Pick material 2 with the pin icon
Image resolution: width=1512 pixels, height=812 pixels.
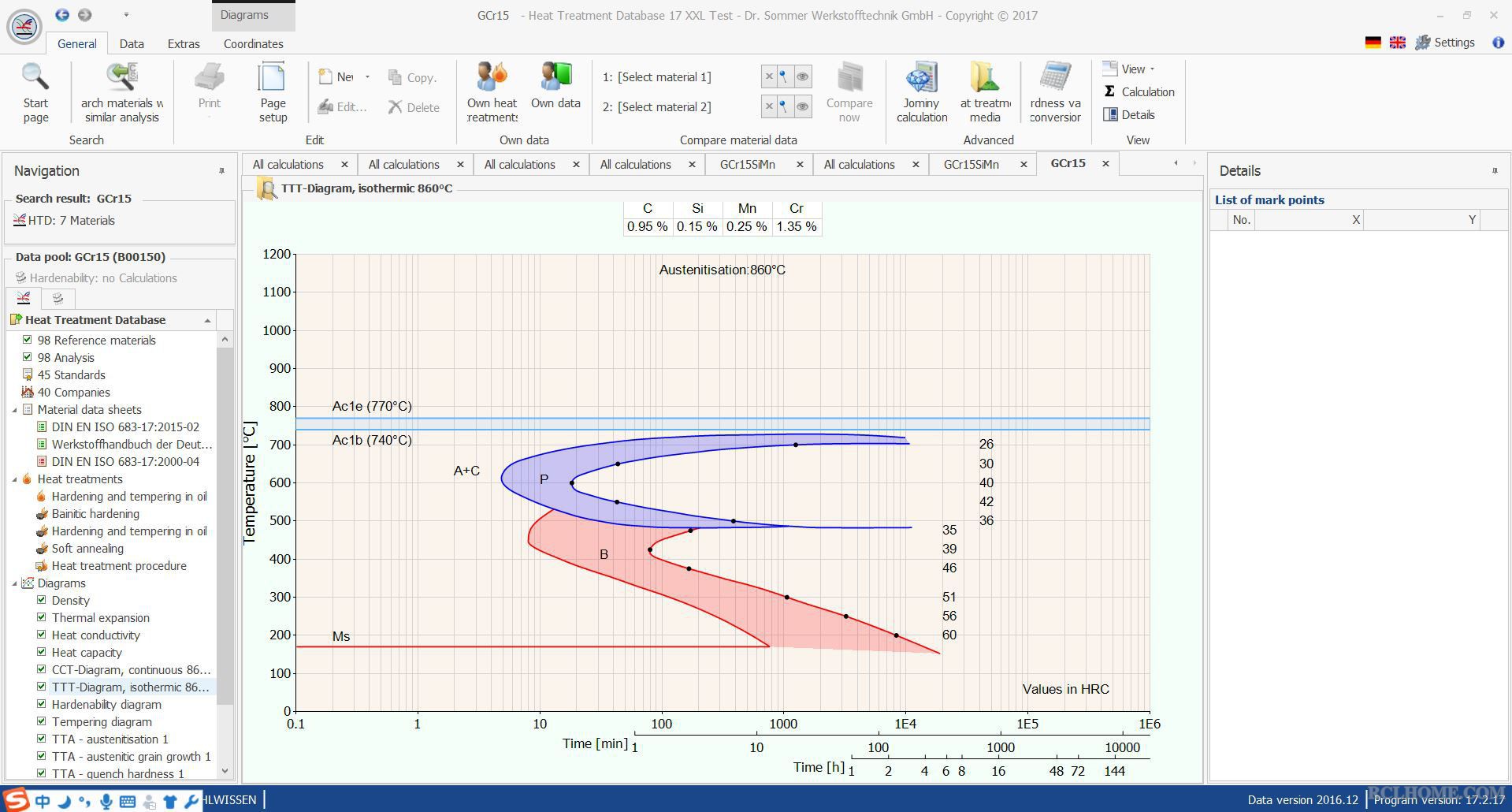click(783, 106)
